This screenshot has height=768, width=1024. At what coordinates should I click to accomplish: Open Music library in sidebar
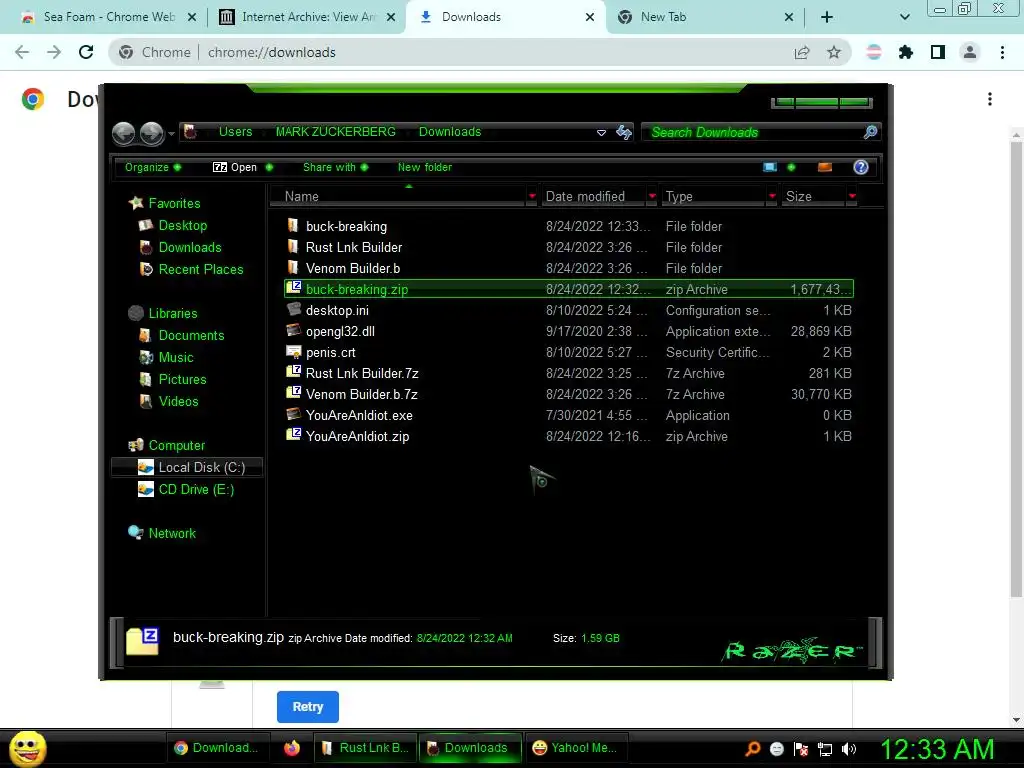coord(176,357)
